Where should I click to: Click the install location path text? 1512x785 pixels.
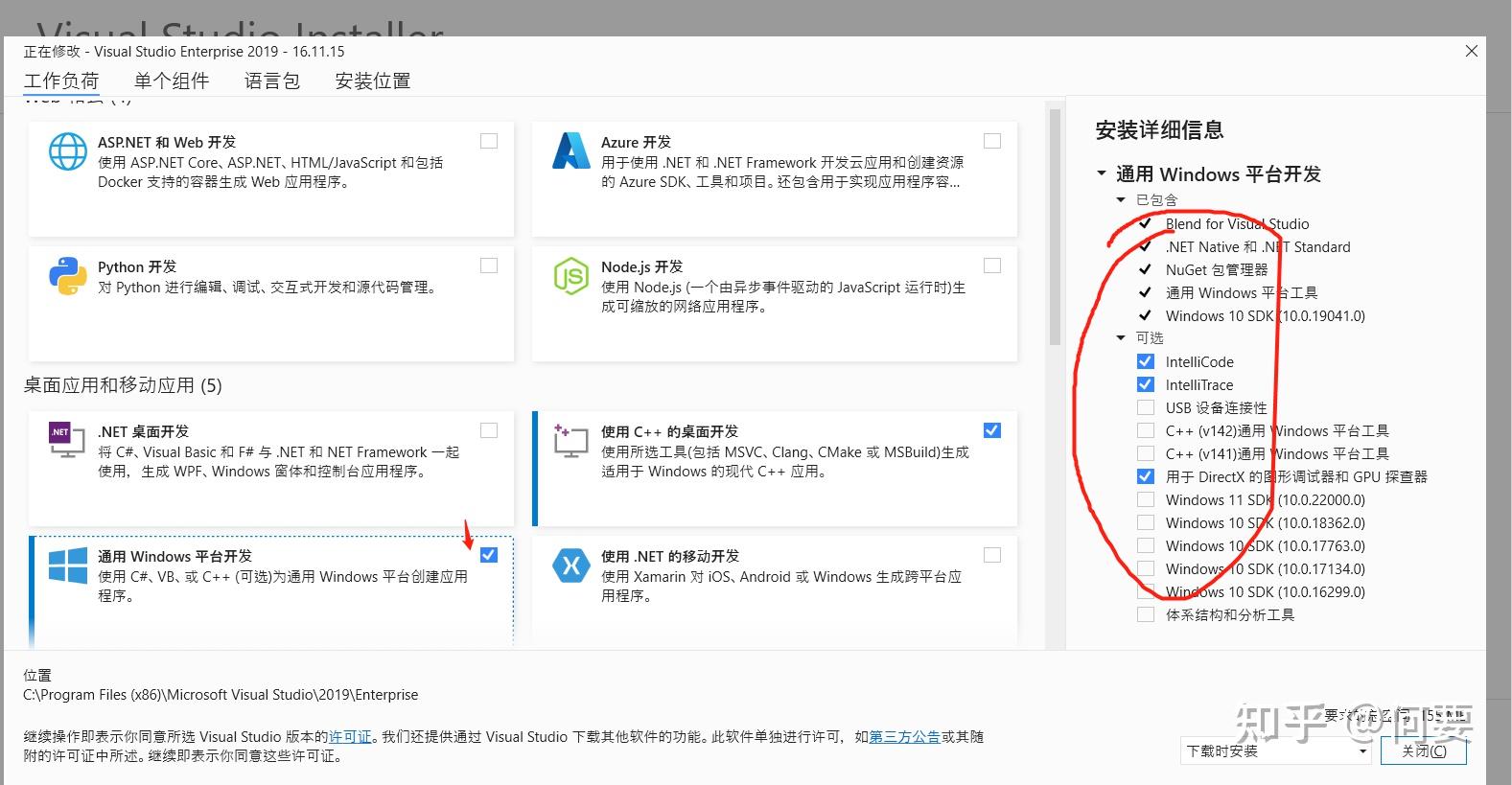tap(221, 695)
